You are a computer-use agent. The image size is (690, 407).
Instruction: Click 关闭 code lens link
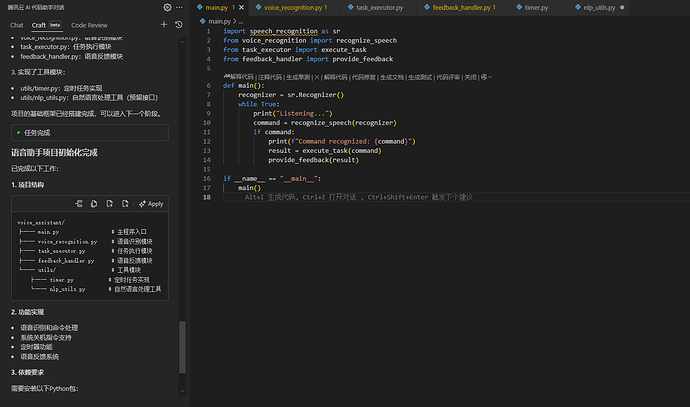coord(470,77)
